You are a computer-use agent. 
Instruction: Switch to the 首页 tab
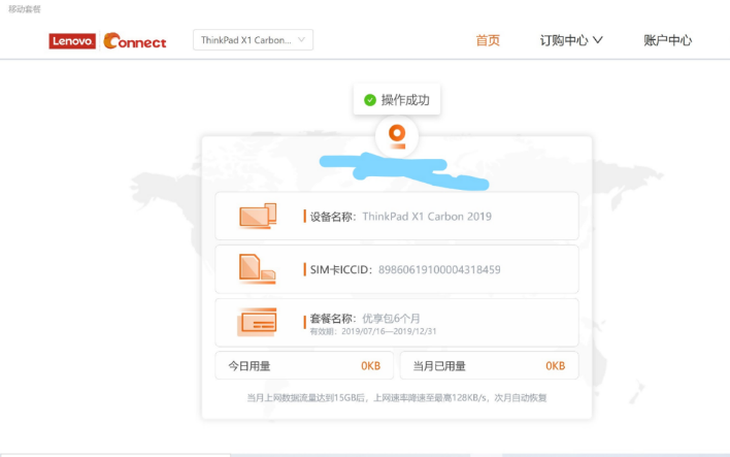tap(488, 41)
